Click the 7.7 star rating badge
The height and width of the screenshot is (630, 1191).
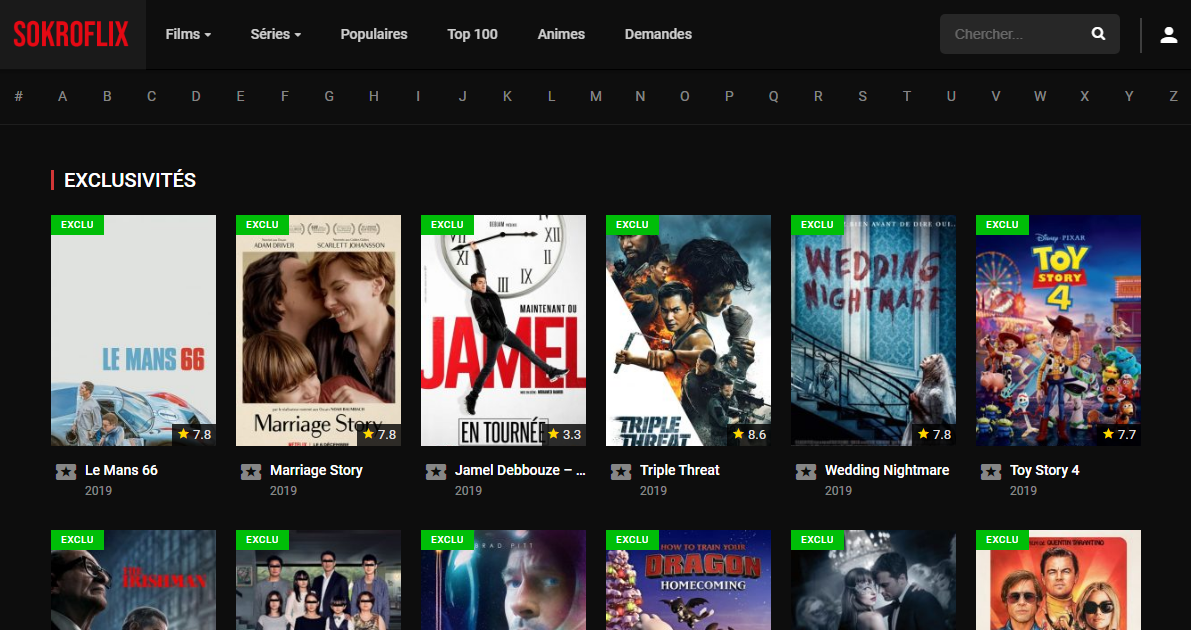point(1119,435)
